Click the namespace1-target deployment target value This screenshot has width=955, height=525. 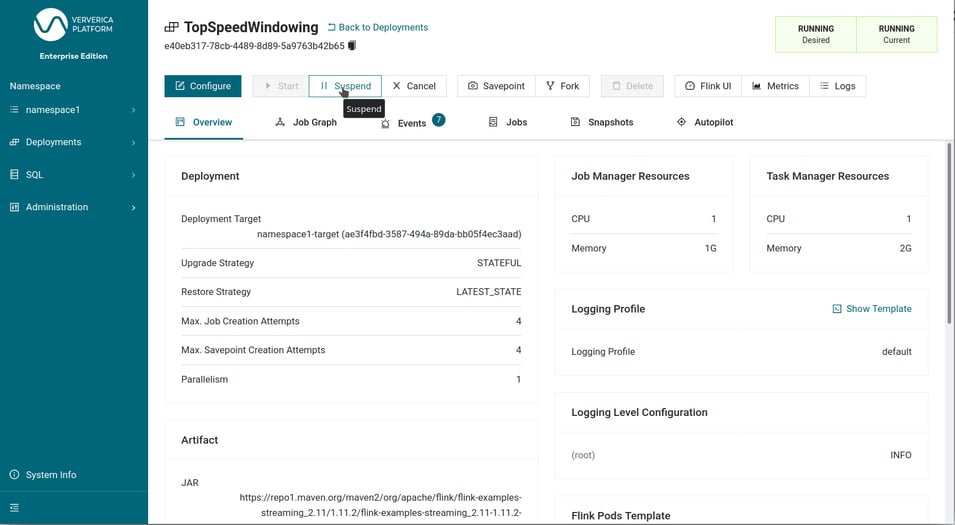pyautogui.click(x=389, y=234)
